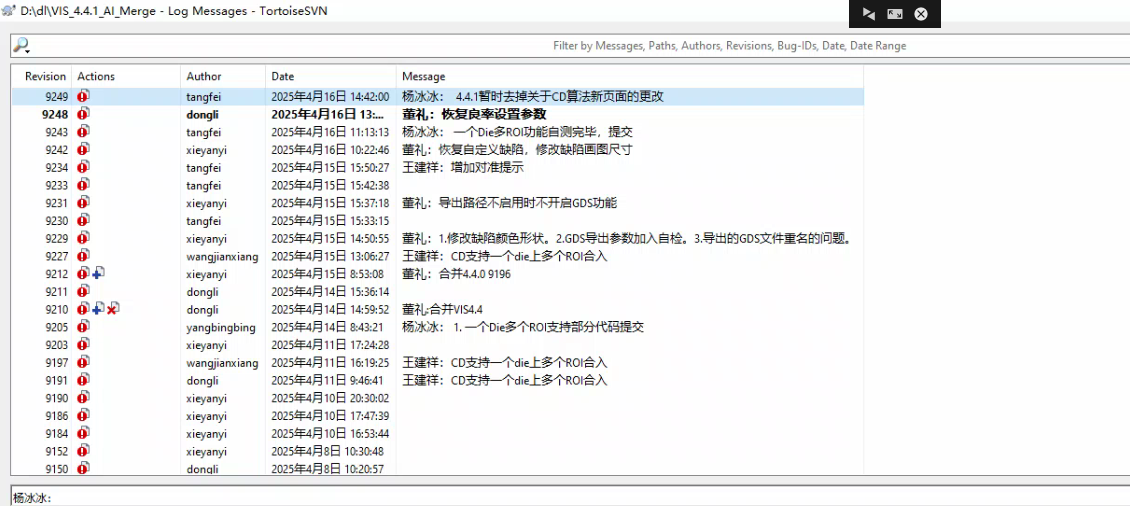Select author xieyanyi on revision 9242
The width and height of the screenshot is (1130, 506).
pos(206,150)
